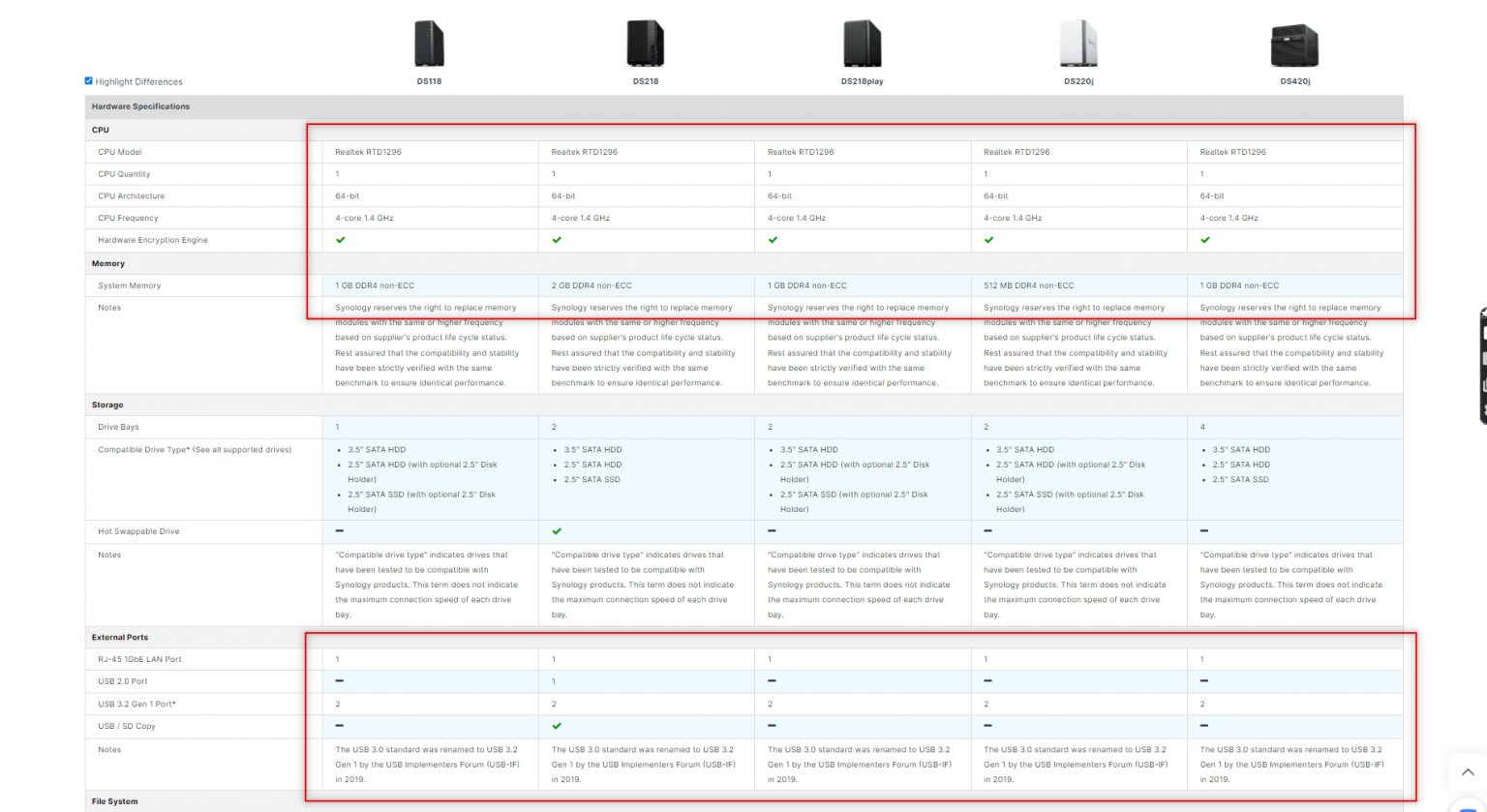Click the scroll-to-top chevron button
The height and width of the screenshot is (812, 1487).
point(1468,771)
